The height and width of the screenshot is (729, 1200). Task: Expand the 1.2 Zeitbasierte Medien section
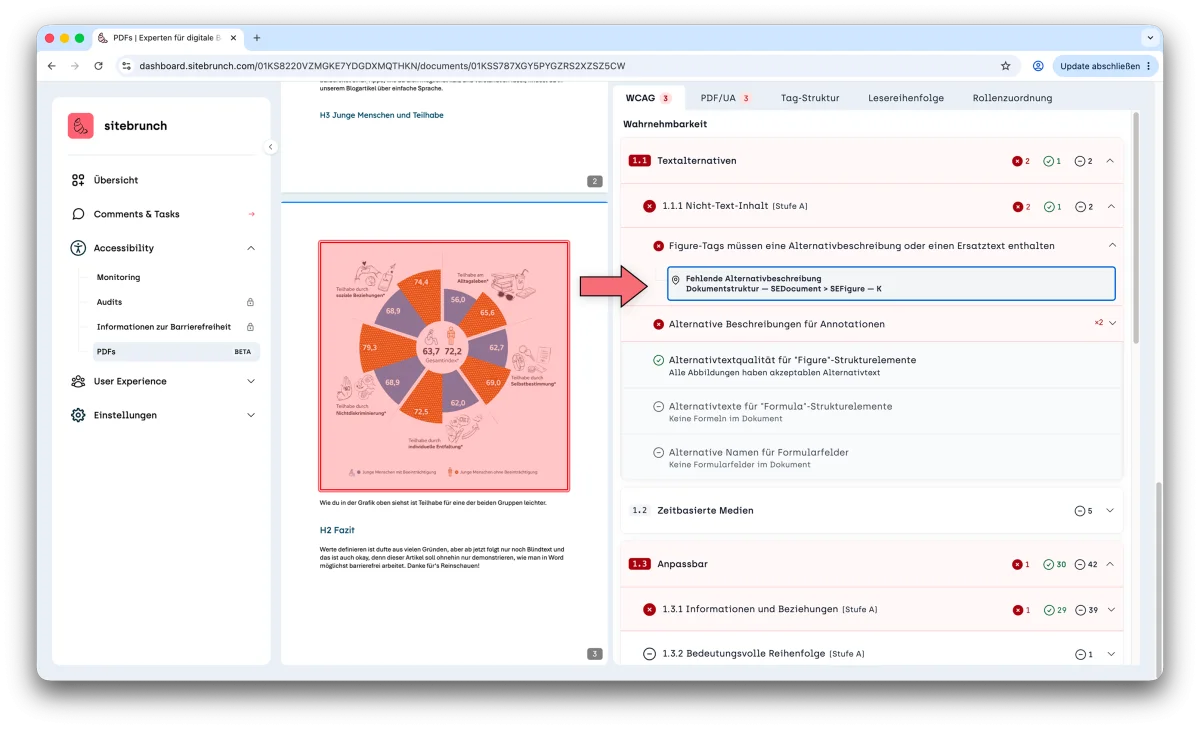click(1110, 511)
